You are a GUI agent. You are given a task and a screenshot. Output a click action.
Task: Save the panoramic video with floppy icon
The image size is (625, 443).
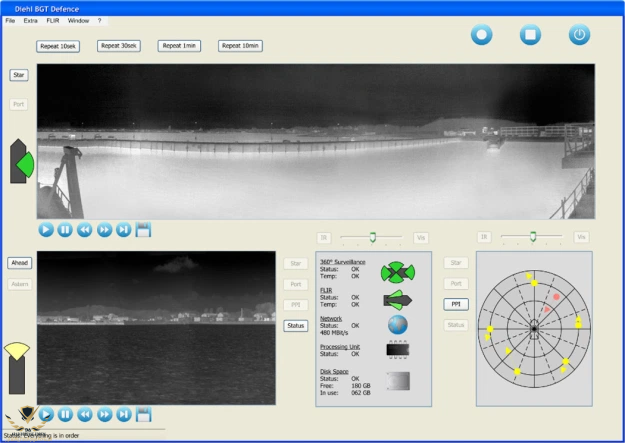tap(143, 230)
